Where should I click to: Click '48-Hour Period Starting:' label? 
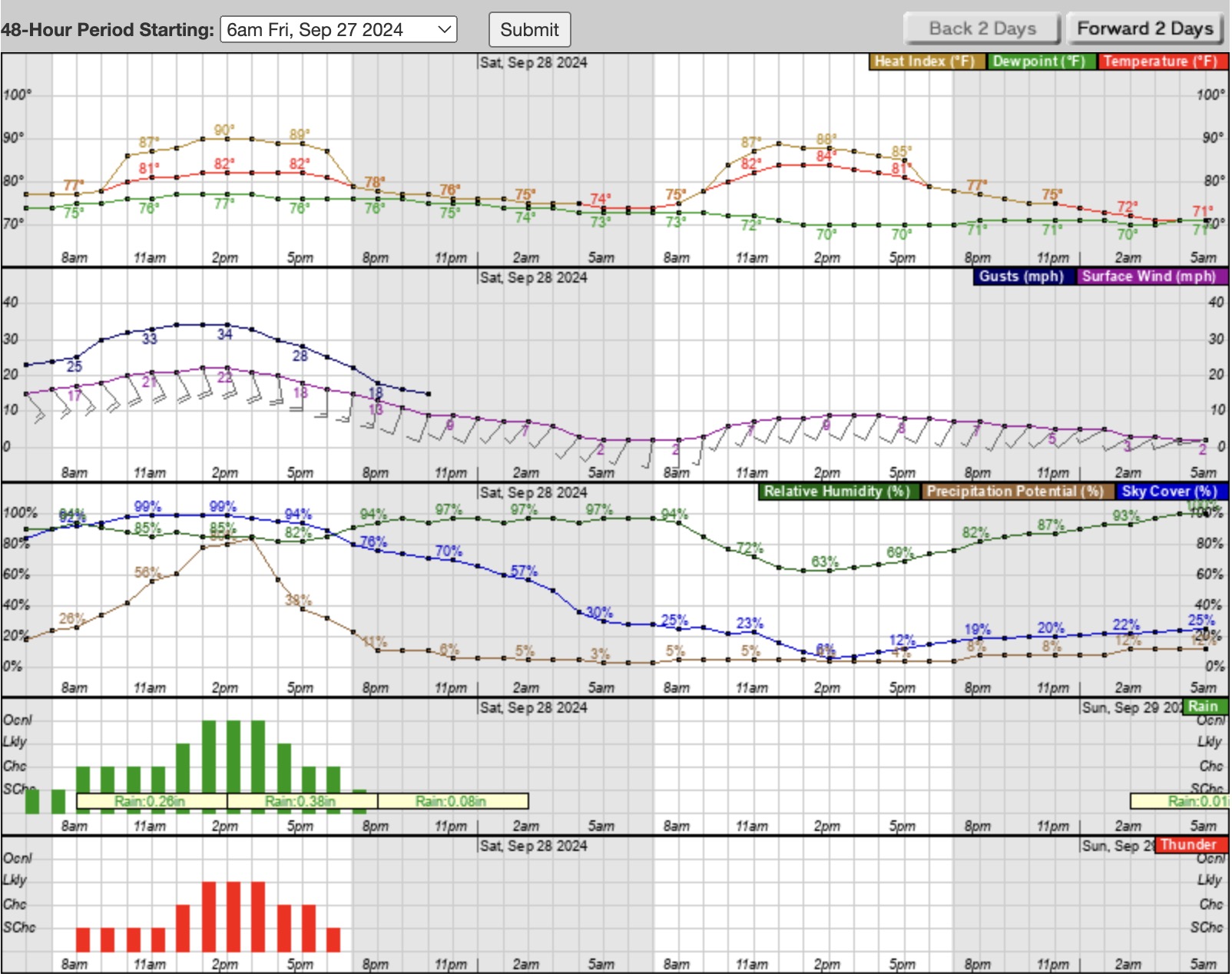click(x=108, y=30)
